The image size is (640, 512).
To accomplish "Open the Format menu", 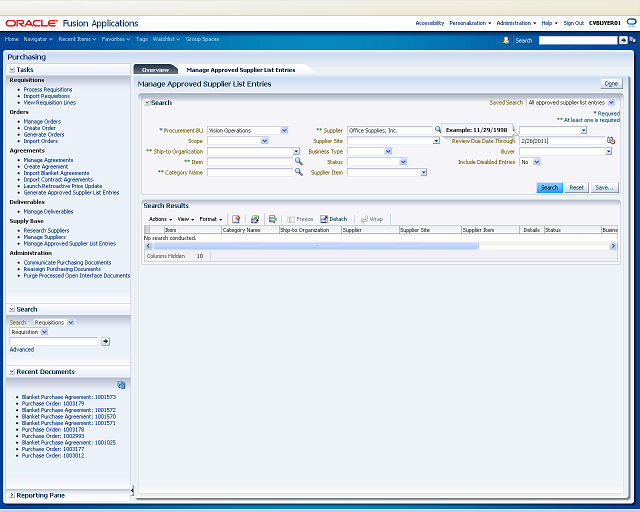I will pos(211,219).
